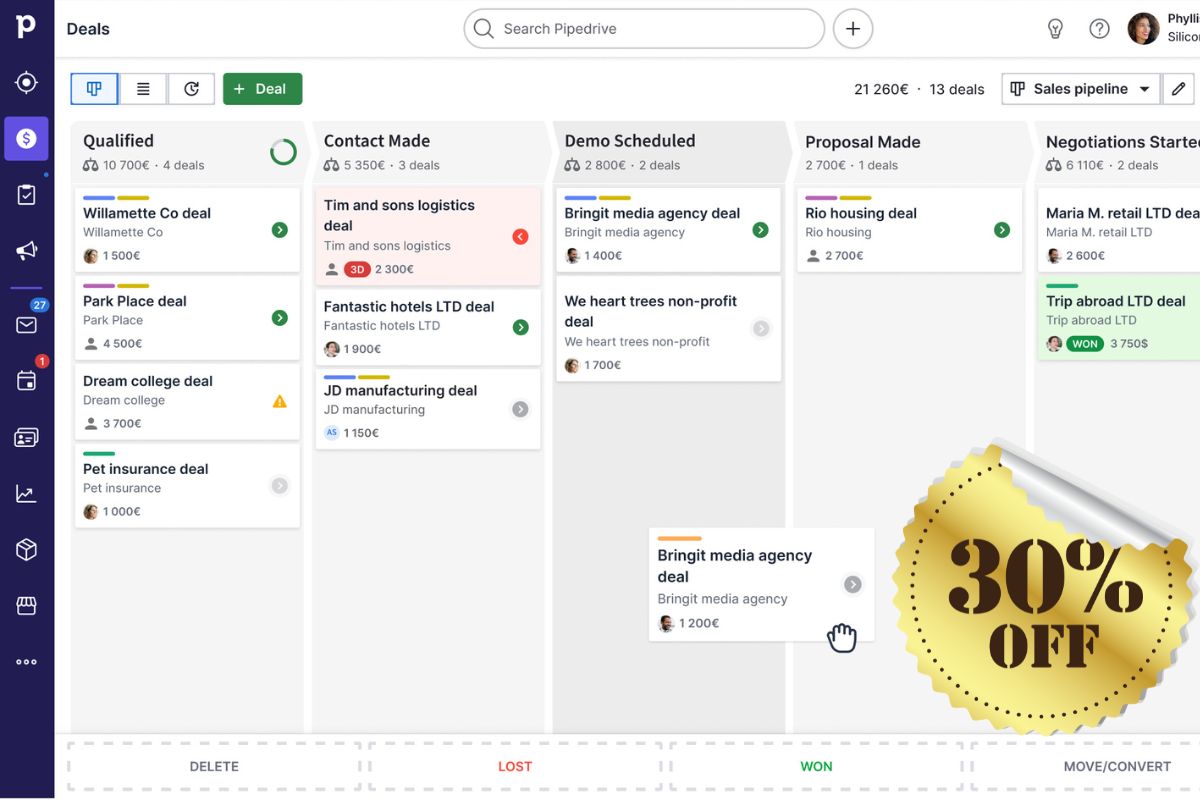The width and height of the screenshot is (1200, 800).
Task: Open the profile menu via Phyllis avatar
Action: tap(1143, 28)
